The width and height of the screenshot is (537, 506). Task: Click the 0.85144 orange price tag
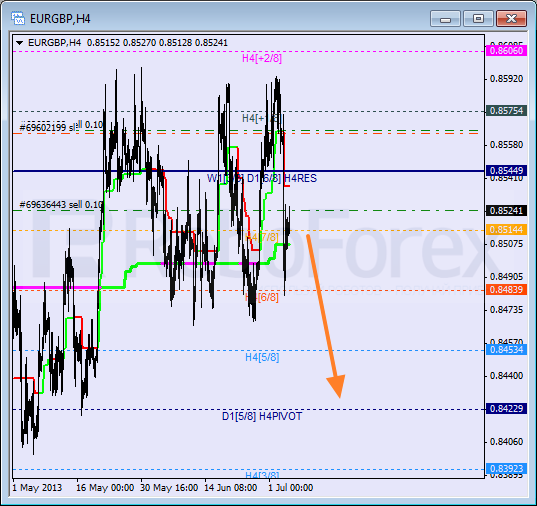click(506, 230)
